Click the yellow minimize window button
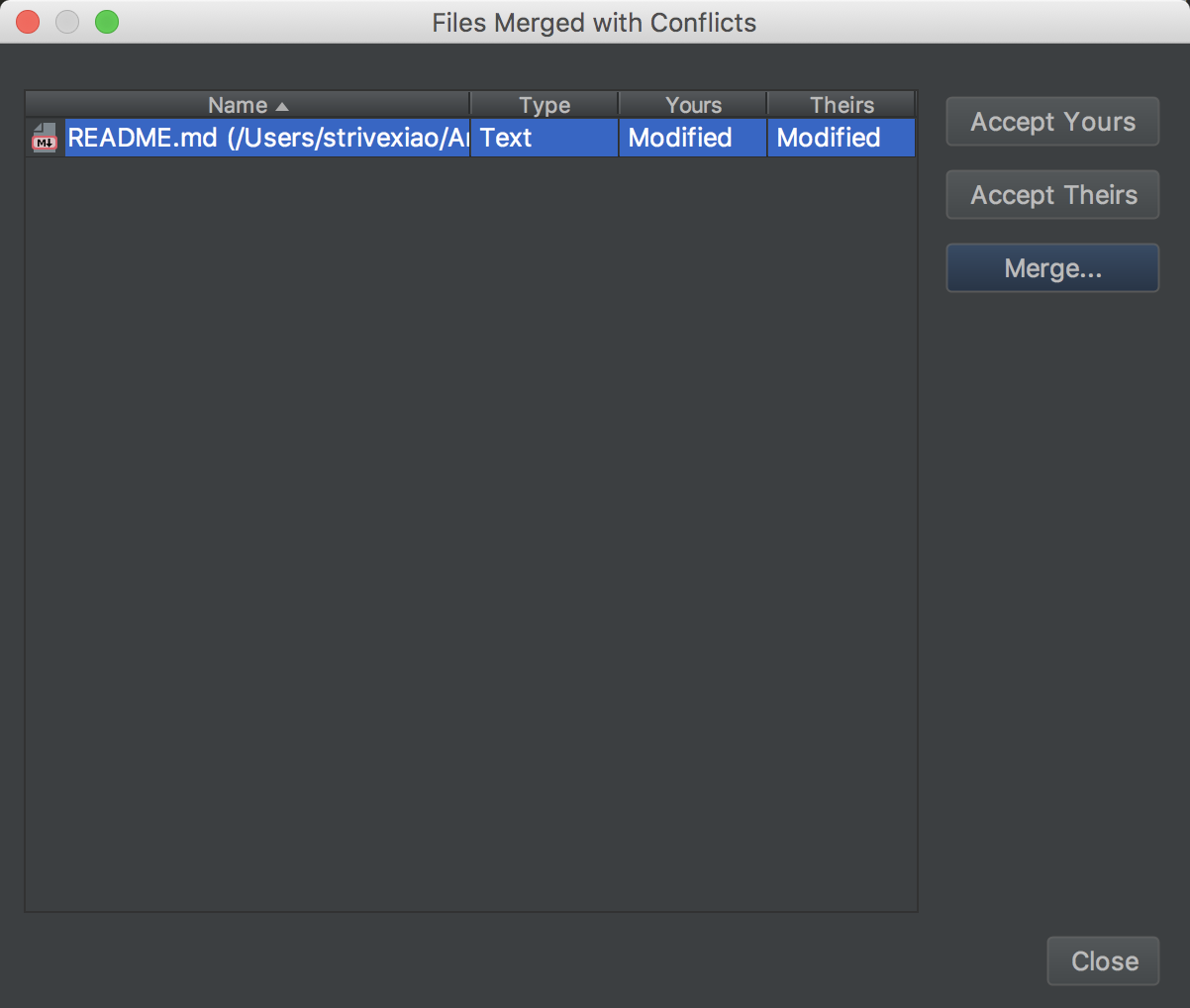The image size is (1190, 1008). click(x=67, y=22)
